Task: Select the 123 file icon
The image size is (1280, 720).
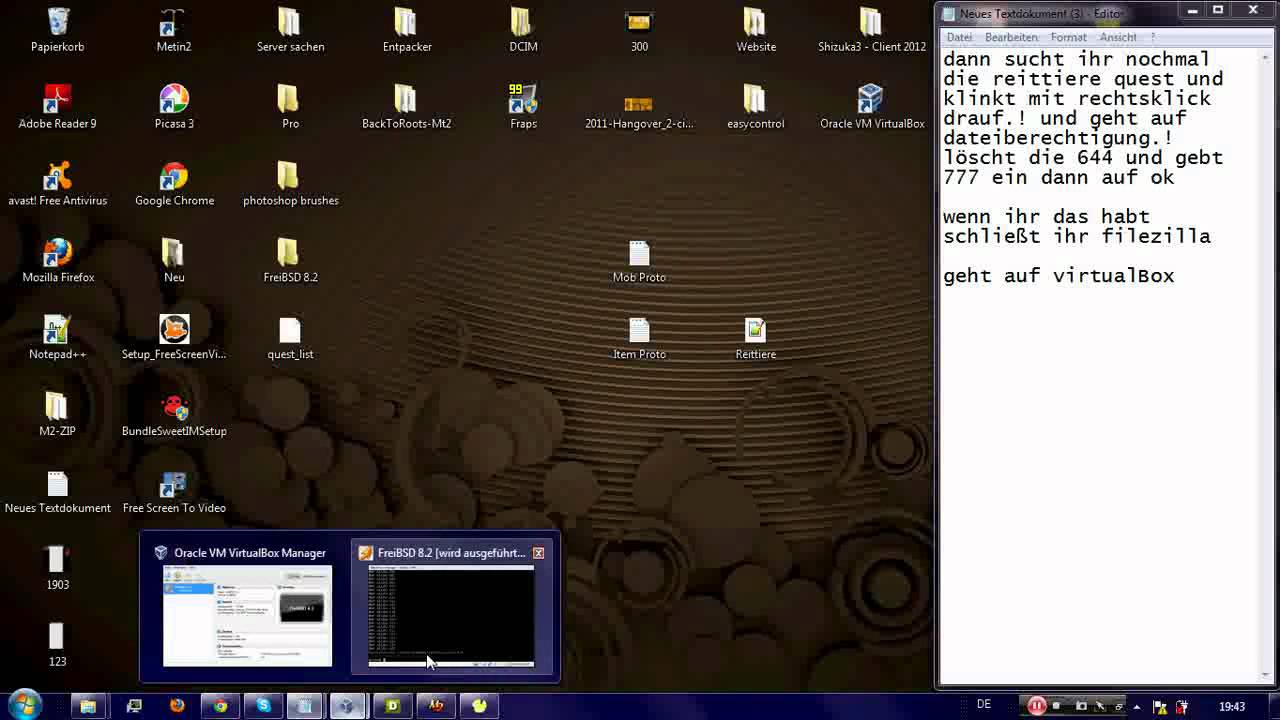Action: pos(58,645)
